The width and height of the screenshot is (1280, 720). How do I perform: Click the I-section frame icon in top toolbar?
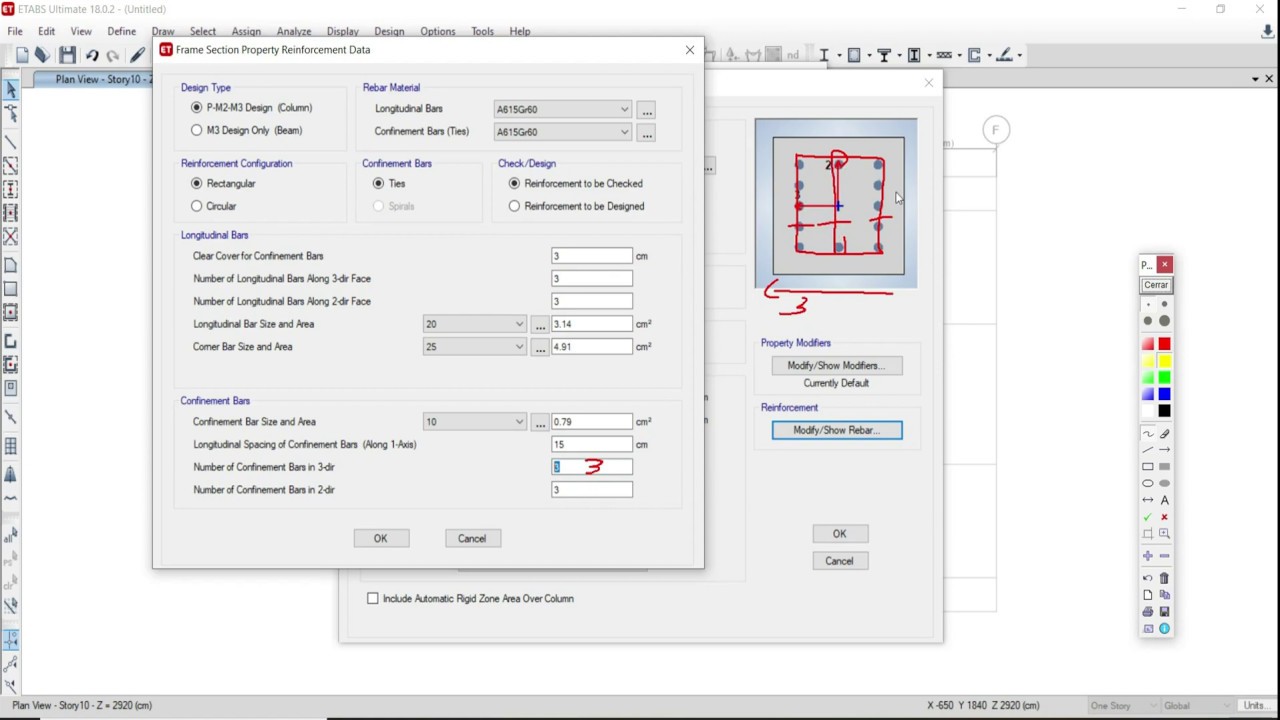[823, 55]
